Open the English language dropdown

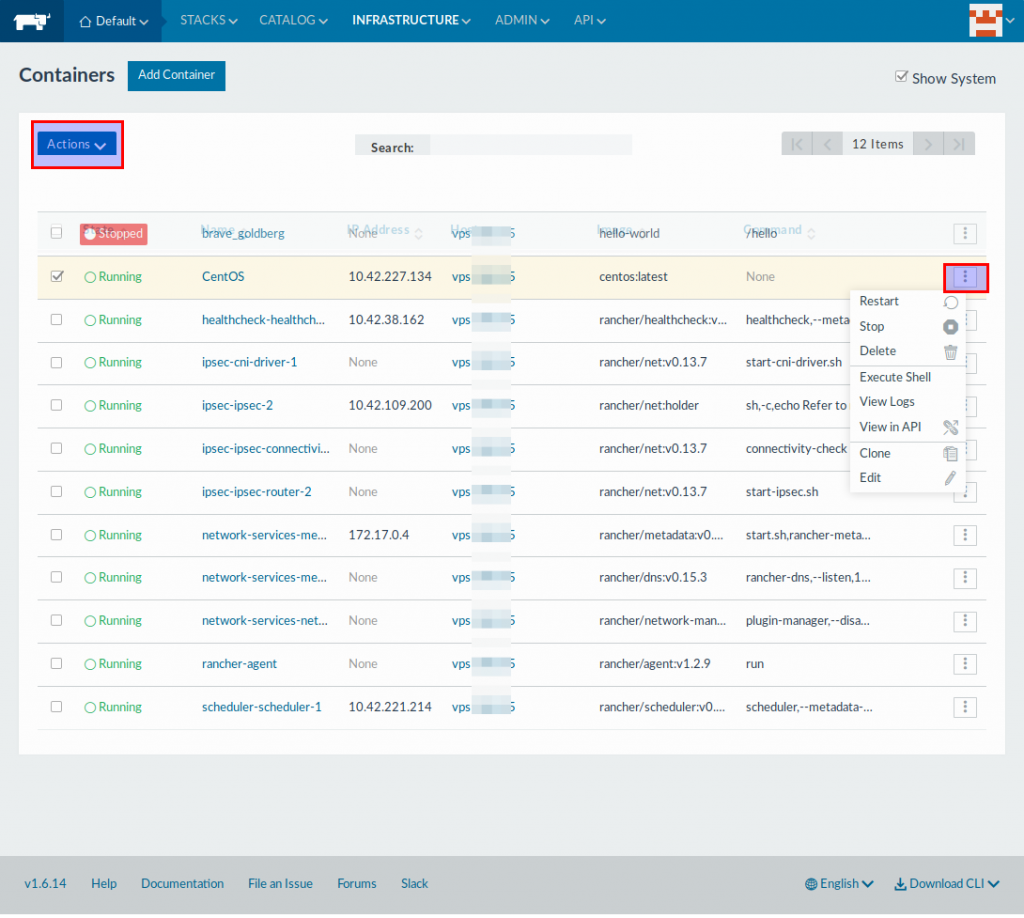pyautogui.click(x=838, y=883)
